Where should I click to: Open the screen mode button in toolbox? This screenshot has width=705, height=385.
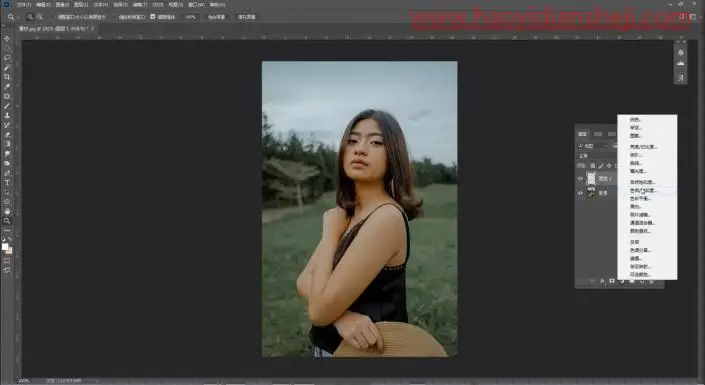[7, 270]
